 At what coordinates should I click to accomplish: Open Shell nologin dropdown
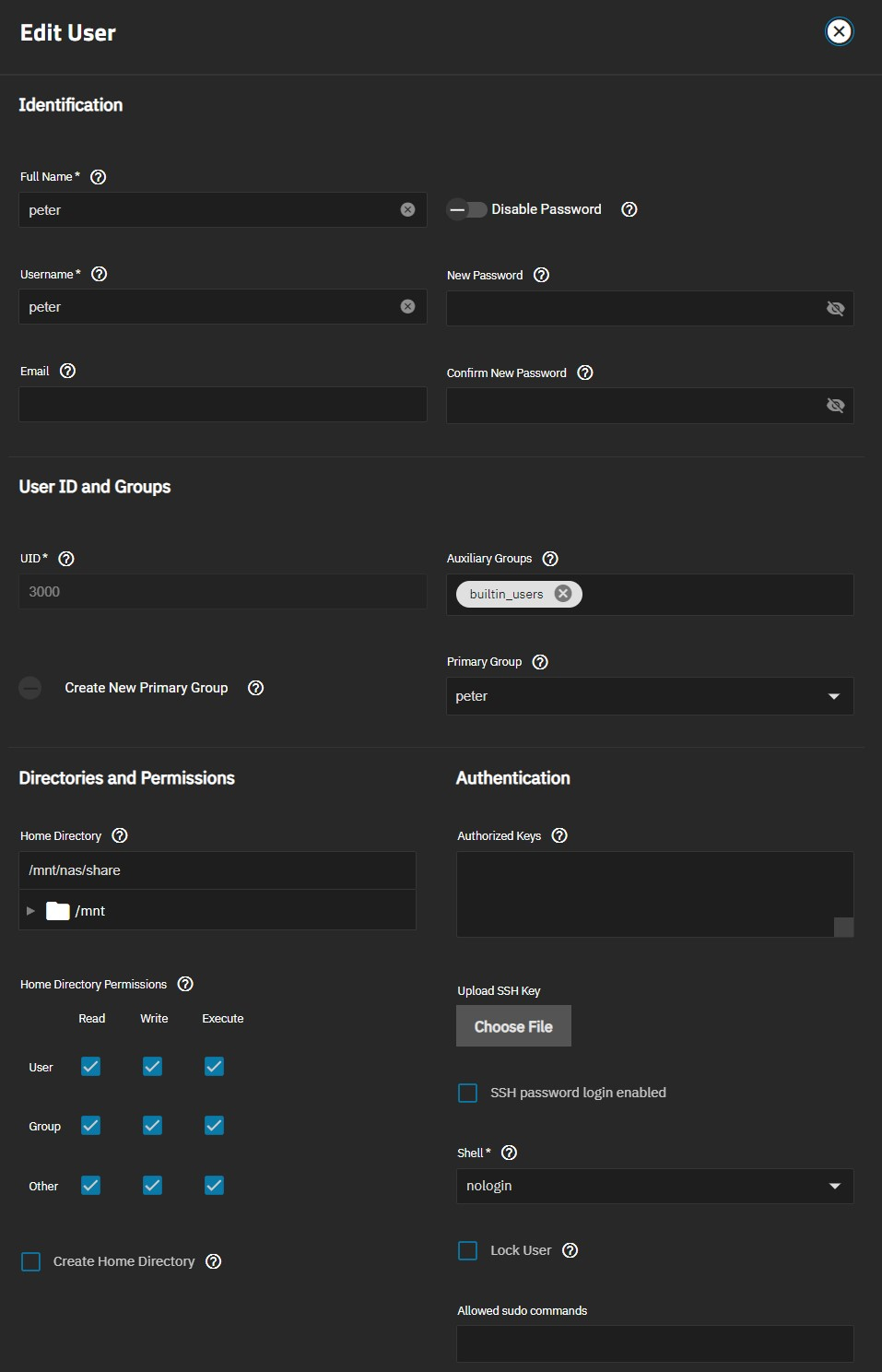[654, 1186]
